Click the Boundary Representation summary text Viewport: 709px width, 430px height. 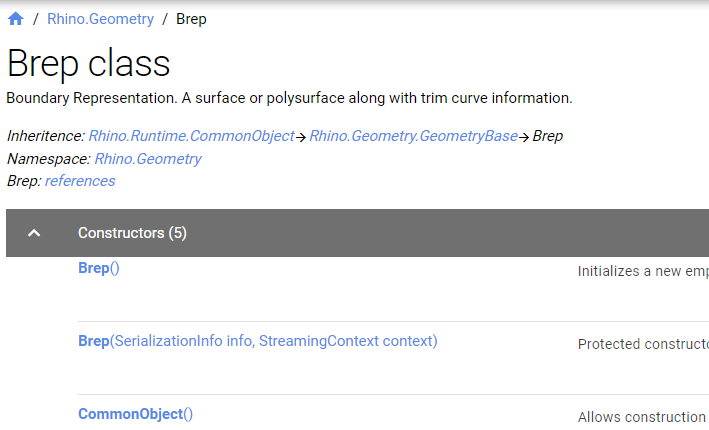click(289, 98)
